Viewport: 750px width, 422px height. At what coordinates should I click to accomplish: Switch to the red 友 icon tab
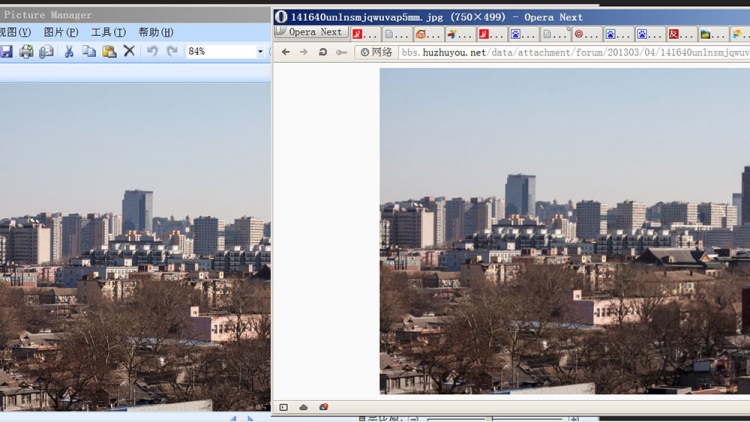[682, 34]
